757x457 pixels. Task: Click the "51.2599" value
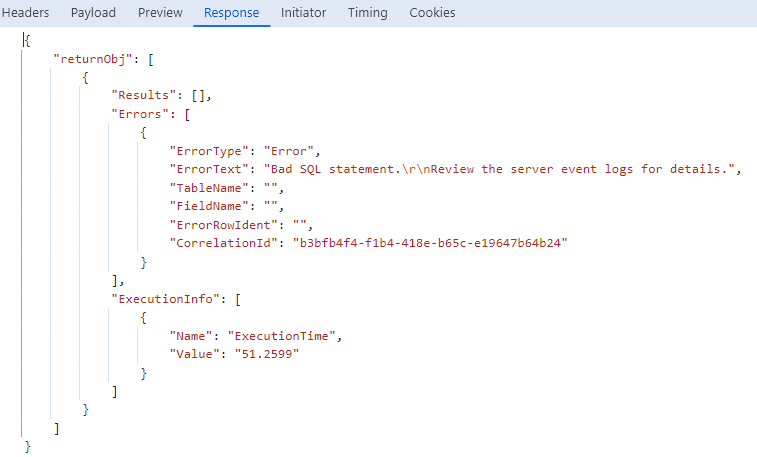[267, 354]
